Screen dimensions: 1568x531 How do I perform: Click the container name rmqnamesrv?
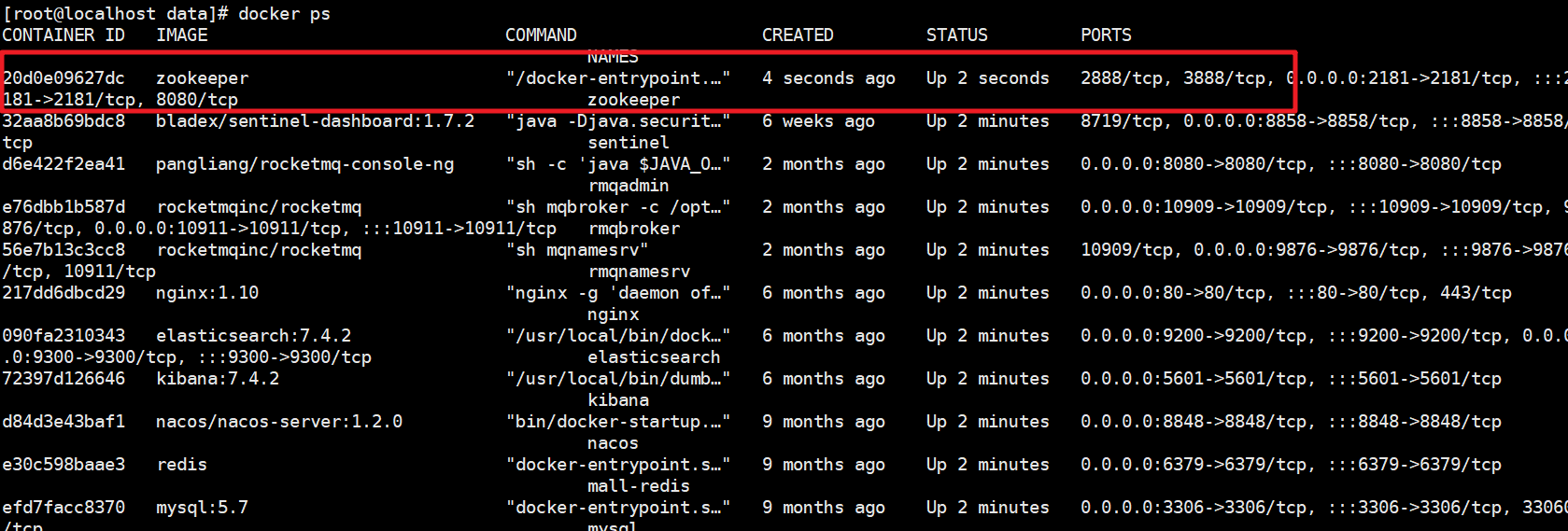point(639,272)
